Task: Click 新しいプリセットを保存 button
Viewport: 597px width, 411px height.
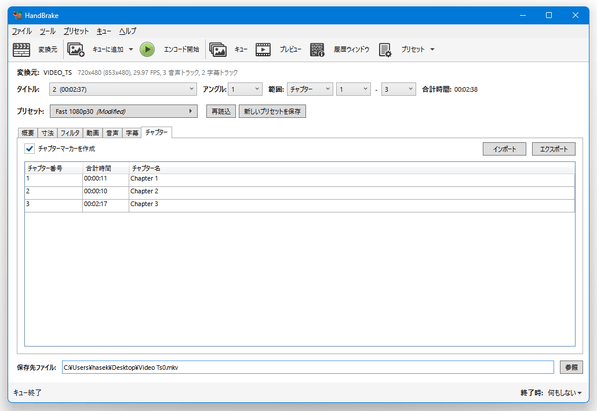Action: pos(272,111)
